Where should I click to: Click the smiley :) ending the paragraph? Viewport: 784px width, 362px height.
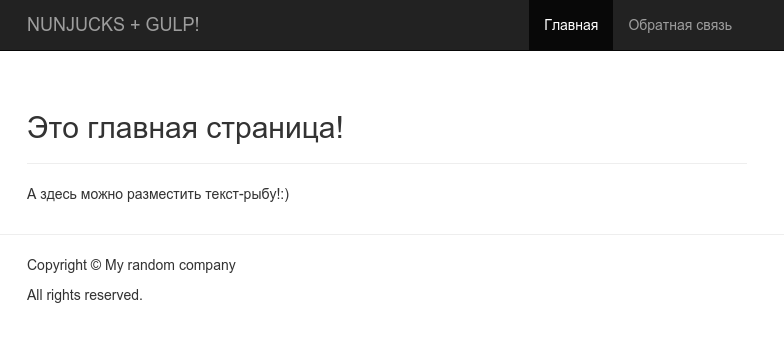(285, 194)
